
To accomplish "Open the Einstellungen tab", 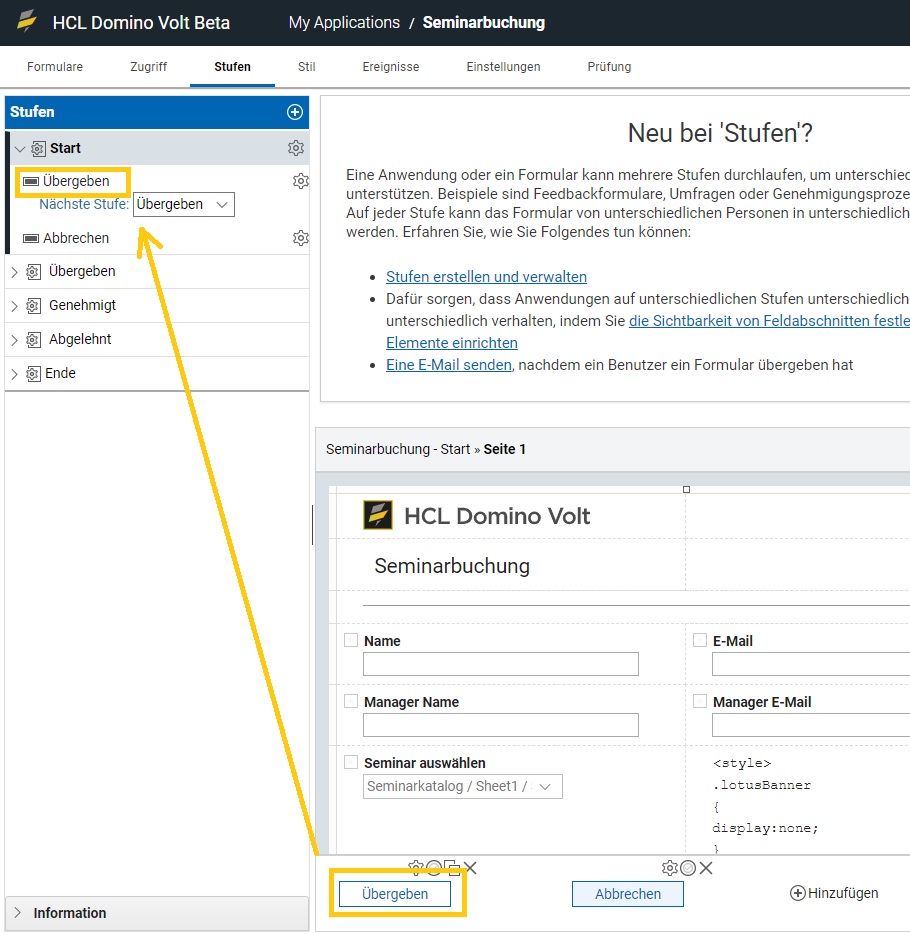I will coord(503,67).
